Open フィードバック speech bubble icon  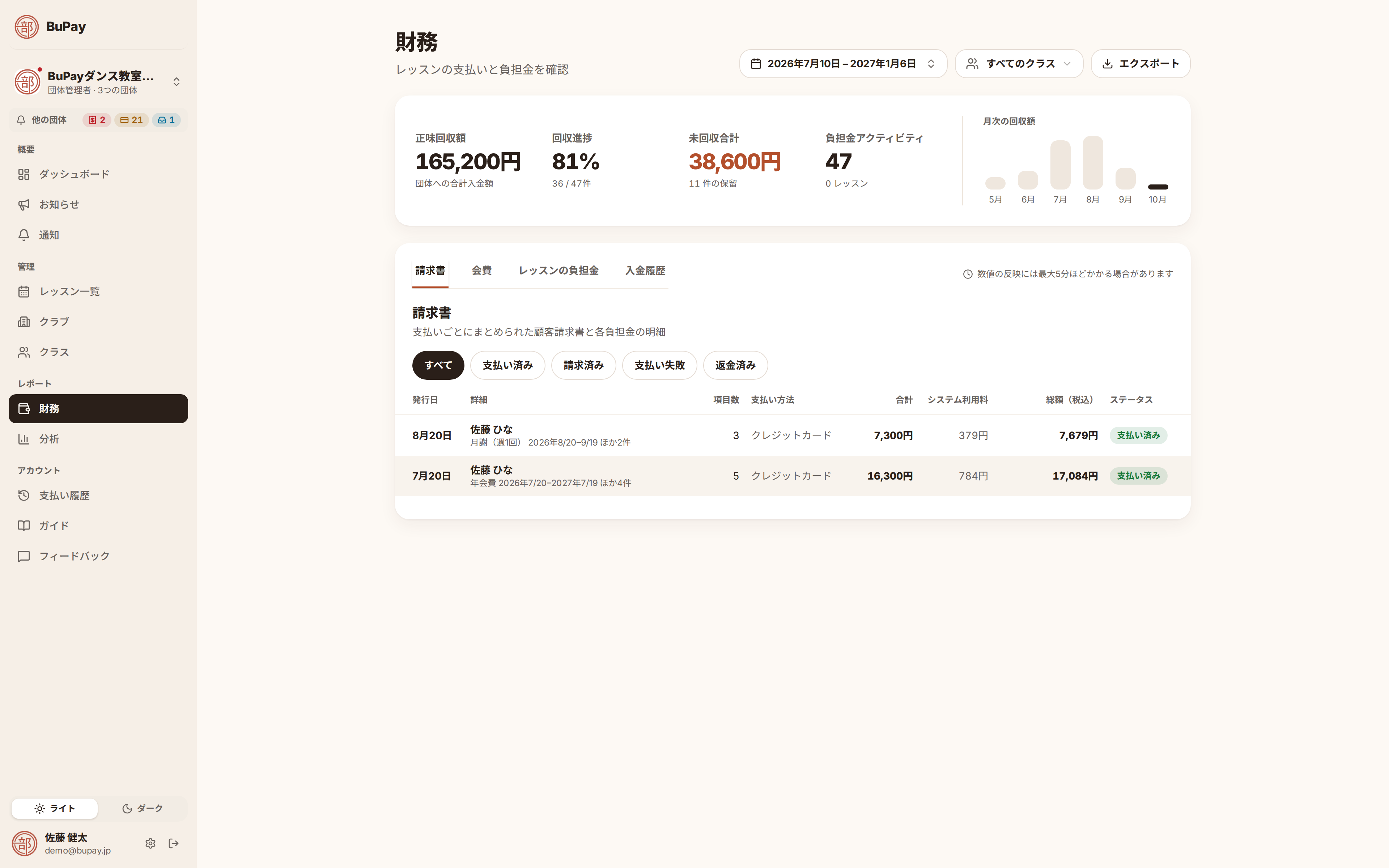coord(24,556)
